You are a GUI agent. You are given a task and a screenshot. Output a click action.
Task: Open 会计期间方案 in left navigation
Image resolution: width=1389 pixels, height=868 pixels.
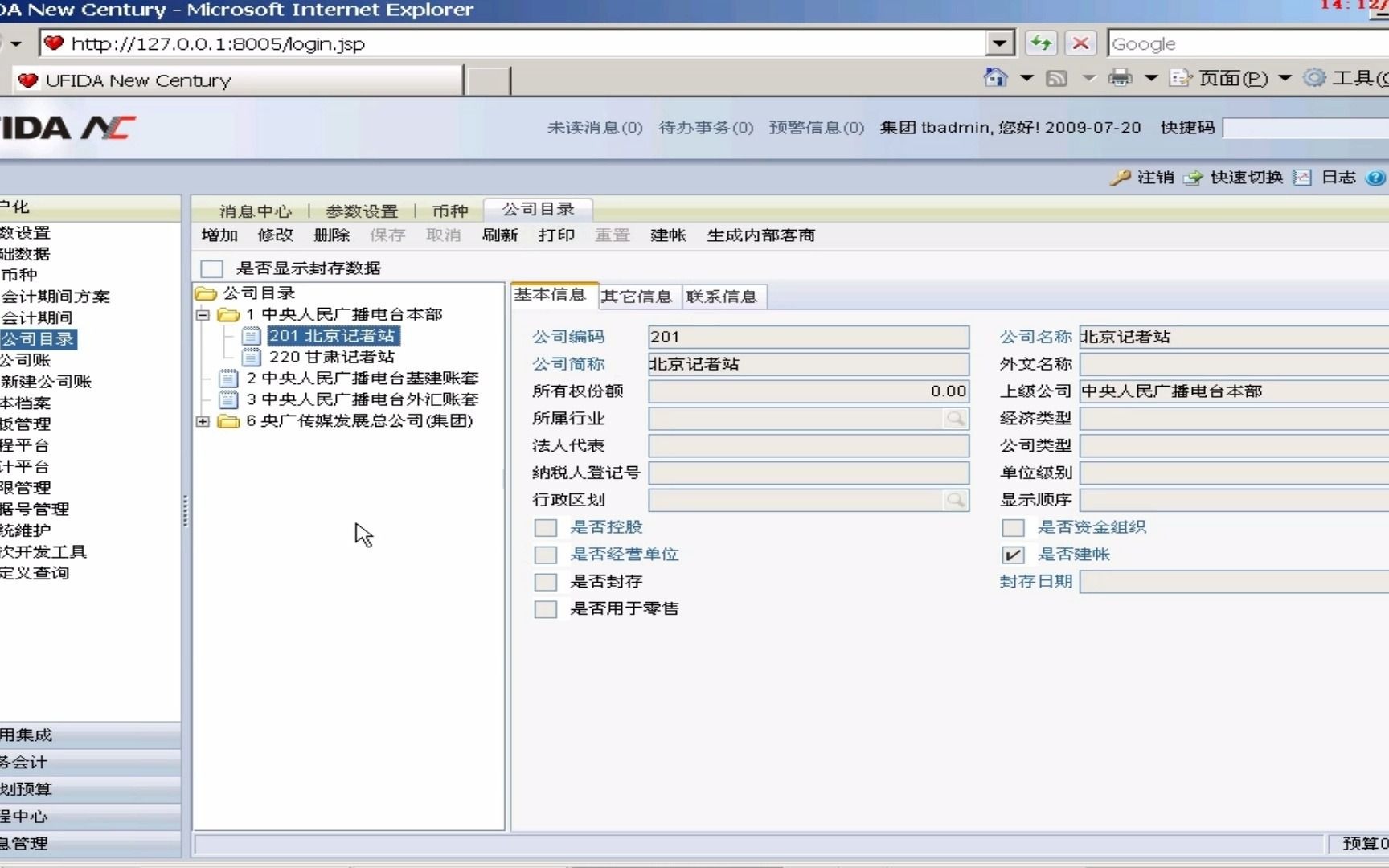tap(55, 297)
